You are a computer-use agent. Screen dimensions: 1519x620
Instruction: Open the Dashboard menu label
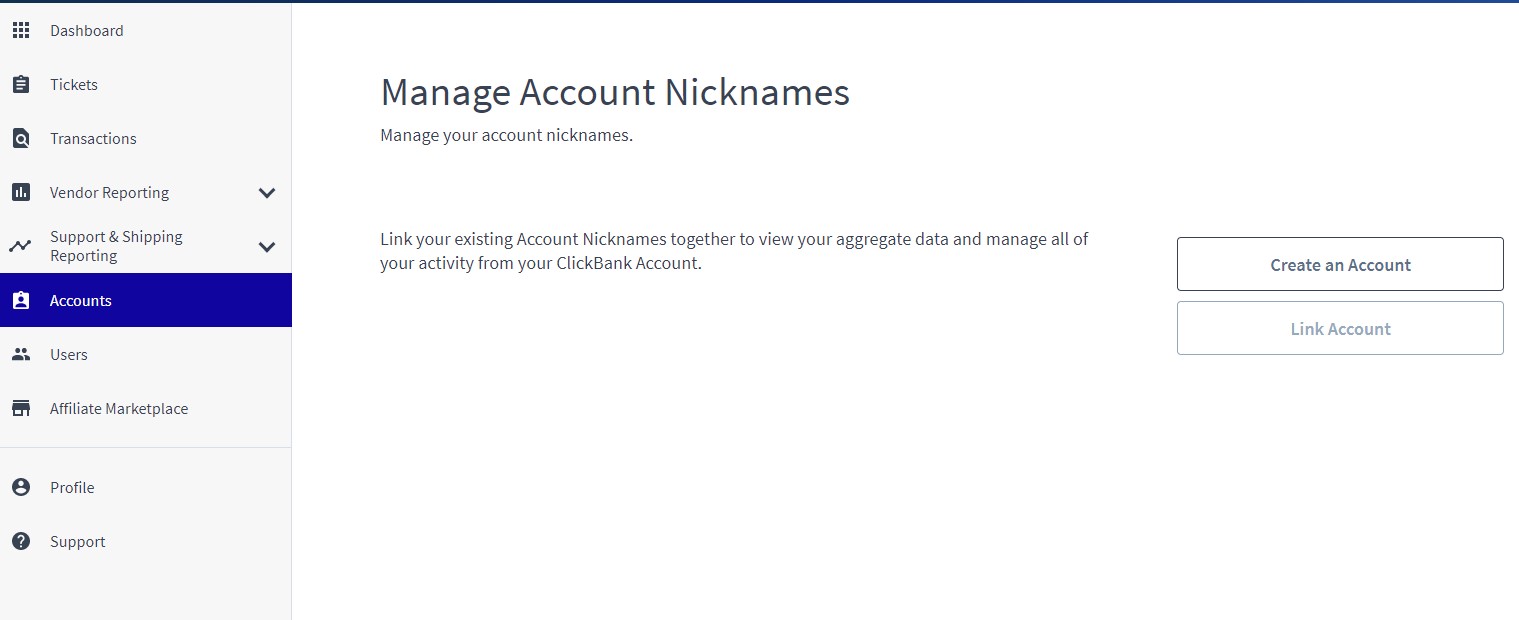click(87, 31)
